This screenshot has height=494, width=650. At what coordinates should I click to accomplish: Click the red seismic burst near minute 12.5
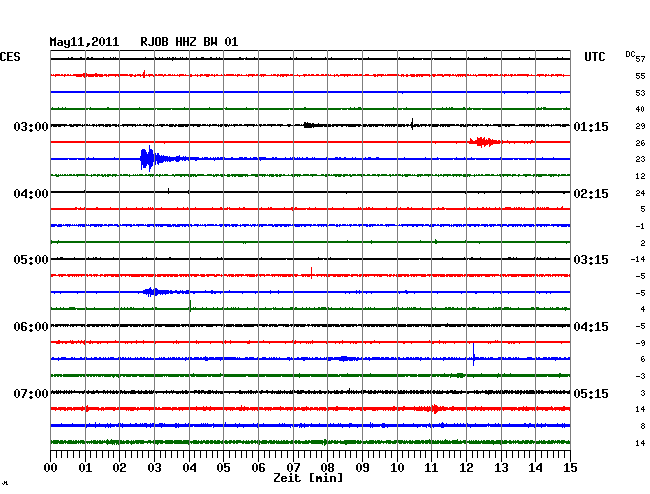pos(484,142)
